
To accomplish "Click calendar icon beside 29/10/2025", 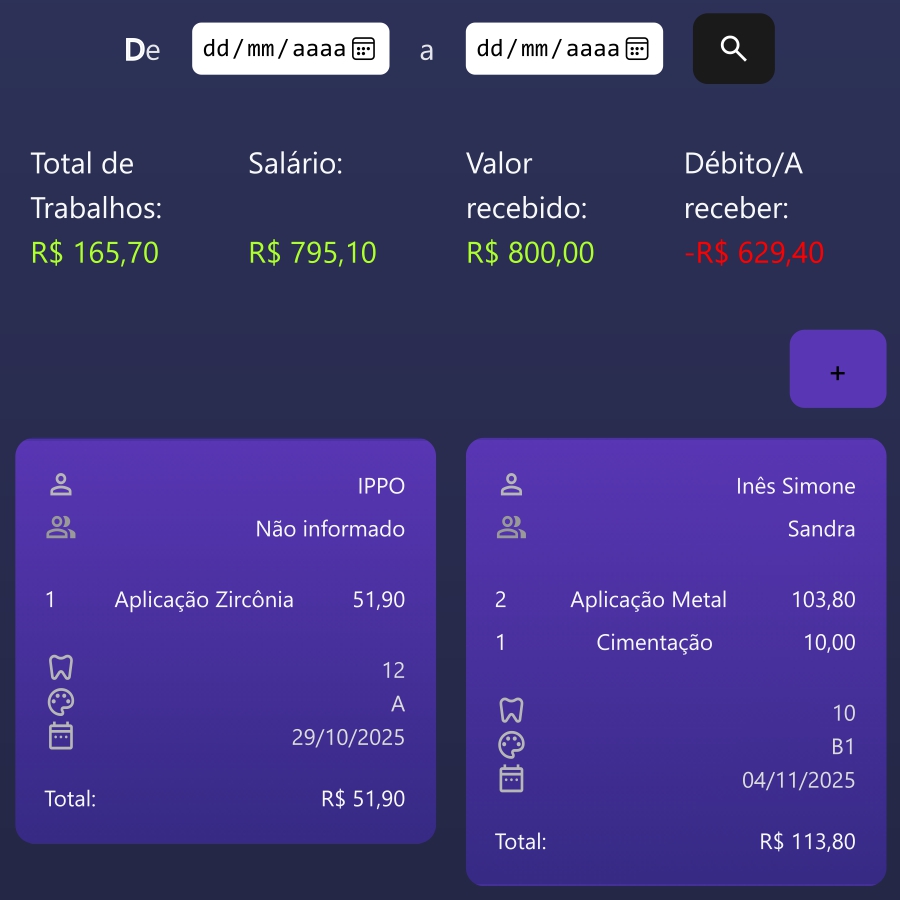I will click(x=61, y=737).
